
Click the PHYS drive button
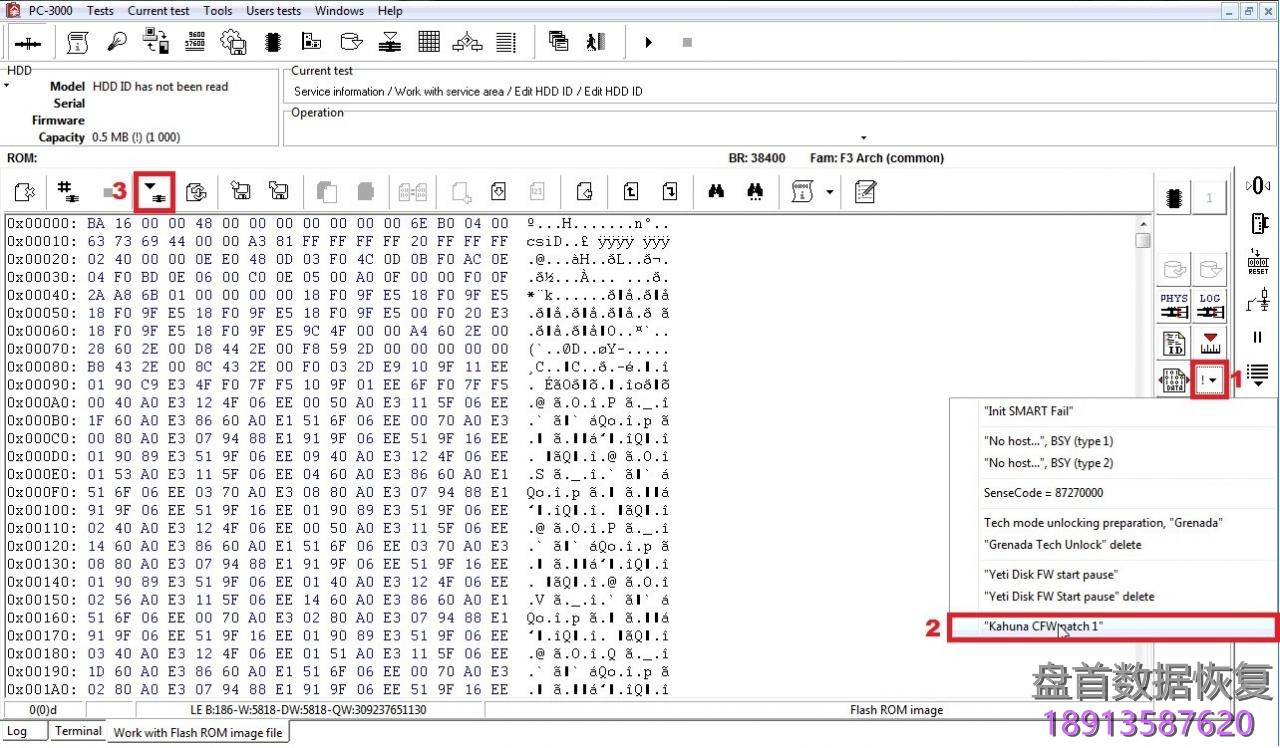tap(1174, 306)
